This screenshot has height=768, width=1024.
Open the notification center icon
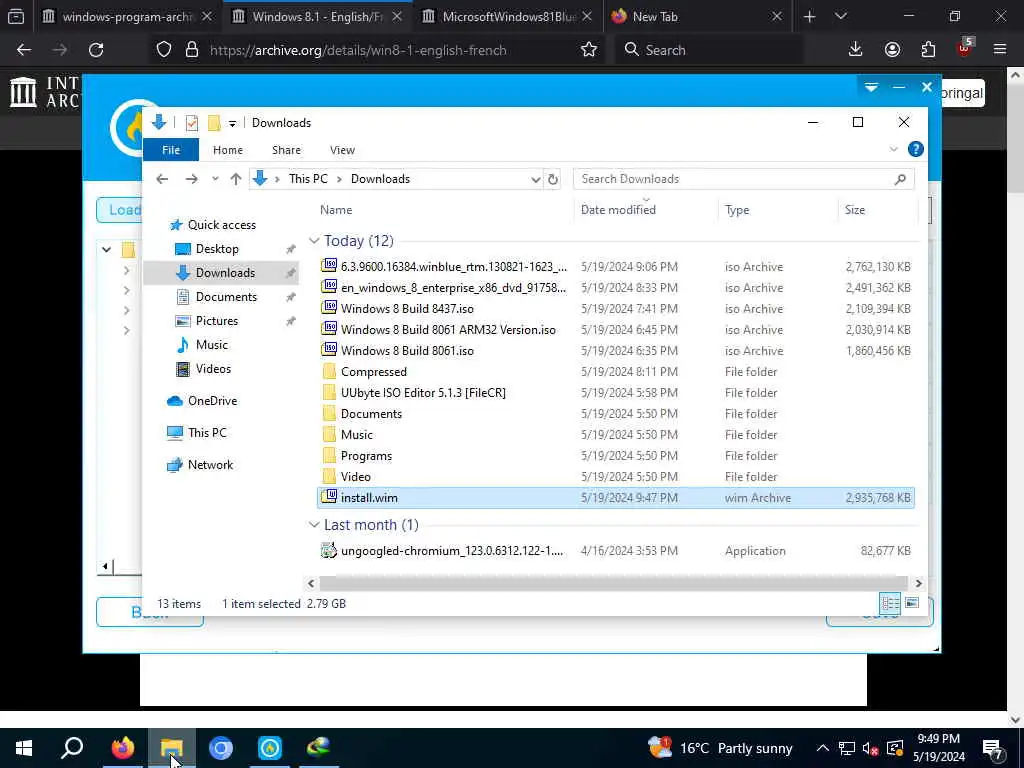[993, 748]
